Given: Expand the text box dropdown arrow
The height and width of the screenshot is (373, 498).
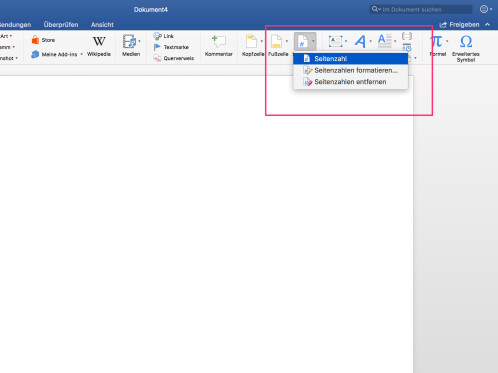Looking at the screenshot, I should point(346,41).
